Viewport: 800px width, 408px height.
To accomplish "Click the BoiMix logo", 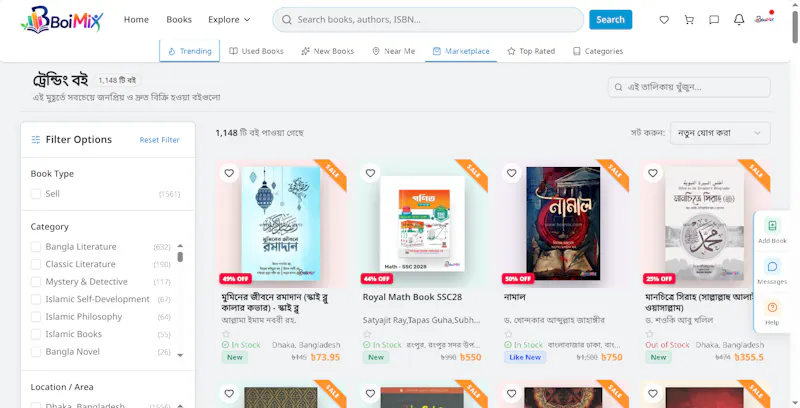I will (x=62, y=20).
